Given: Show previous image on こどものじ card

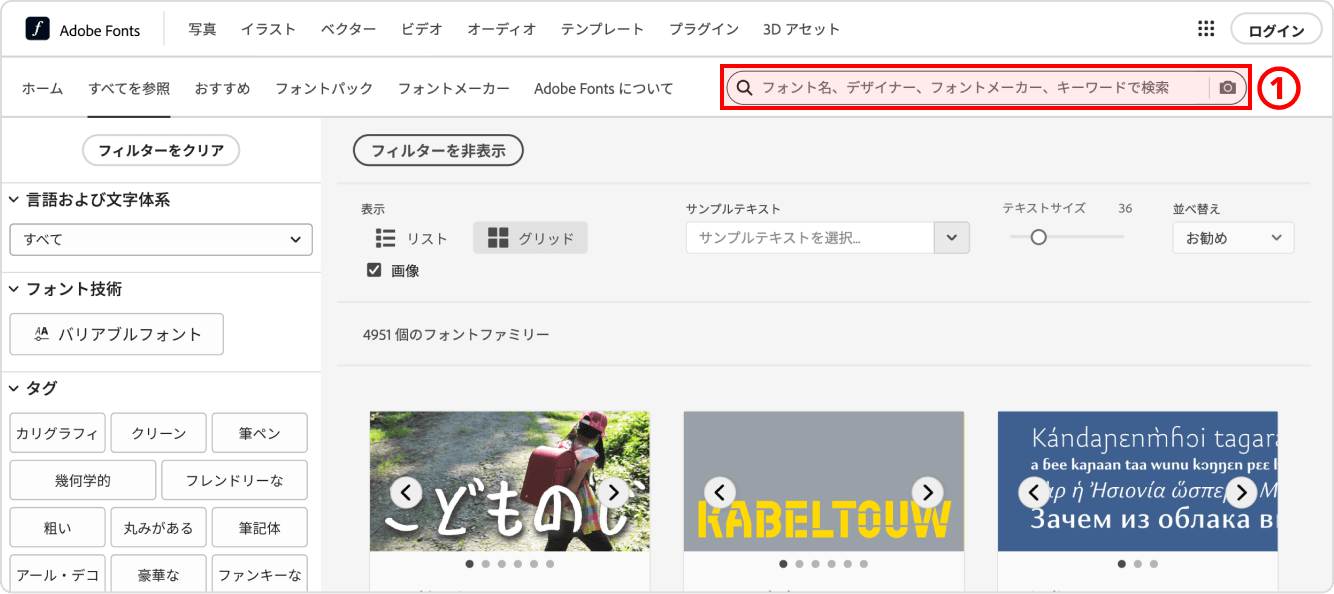Looking at the screenshot, I should pos(405,492).
